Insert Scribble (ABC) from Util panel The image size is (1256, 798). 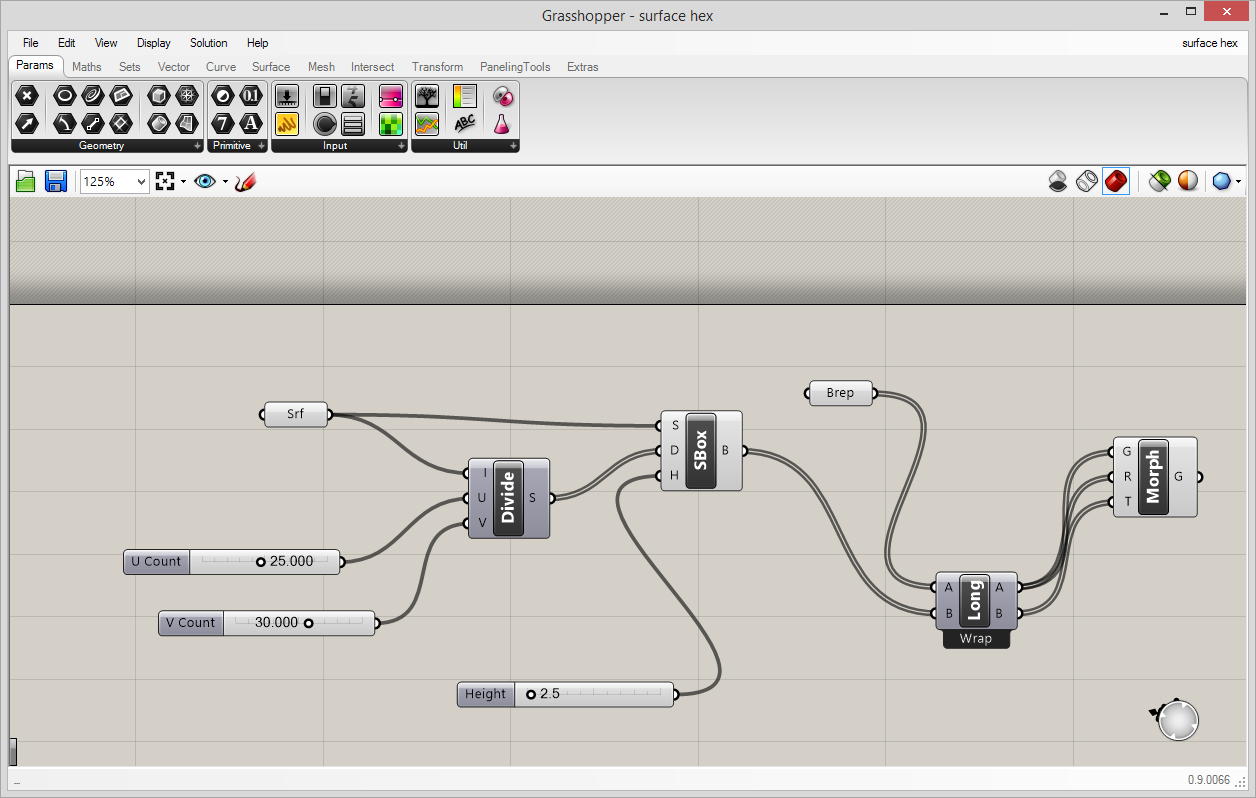465,124
